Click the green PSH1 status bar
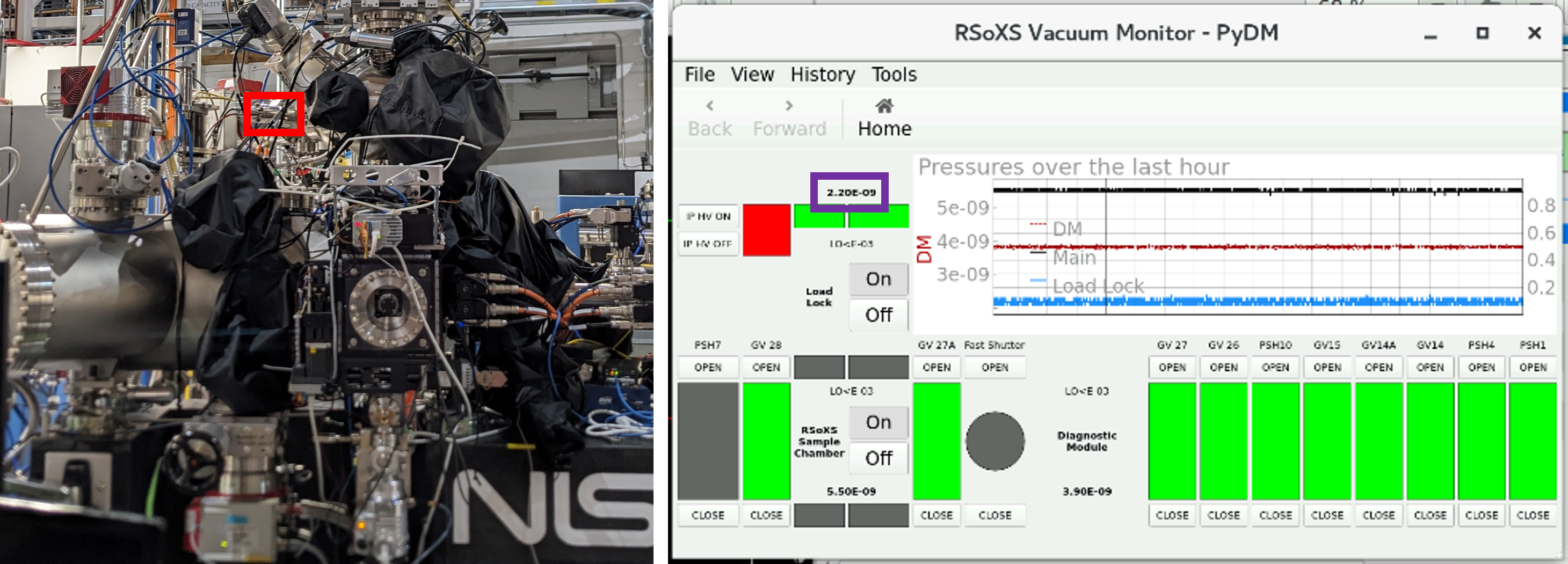The width and height of the screenshot is (1568, 564). [1533, 441]
